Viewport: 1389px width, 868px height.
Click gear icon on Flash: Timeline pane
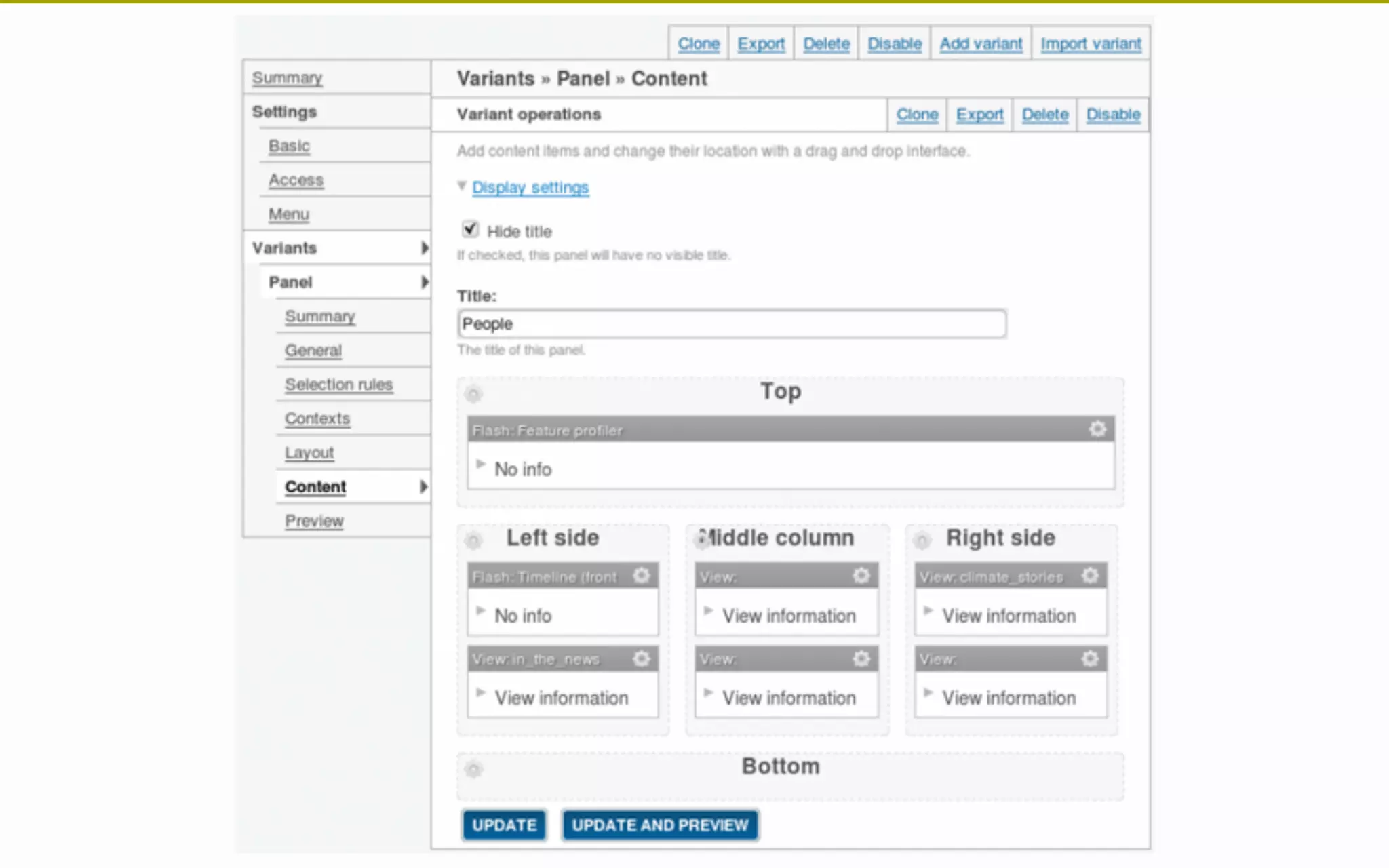coord(641,576)
